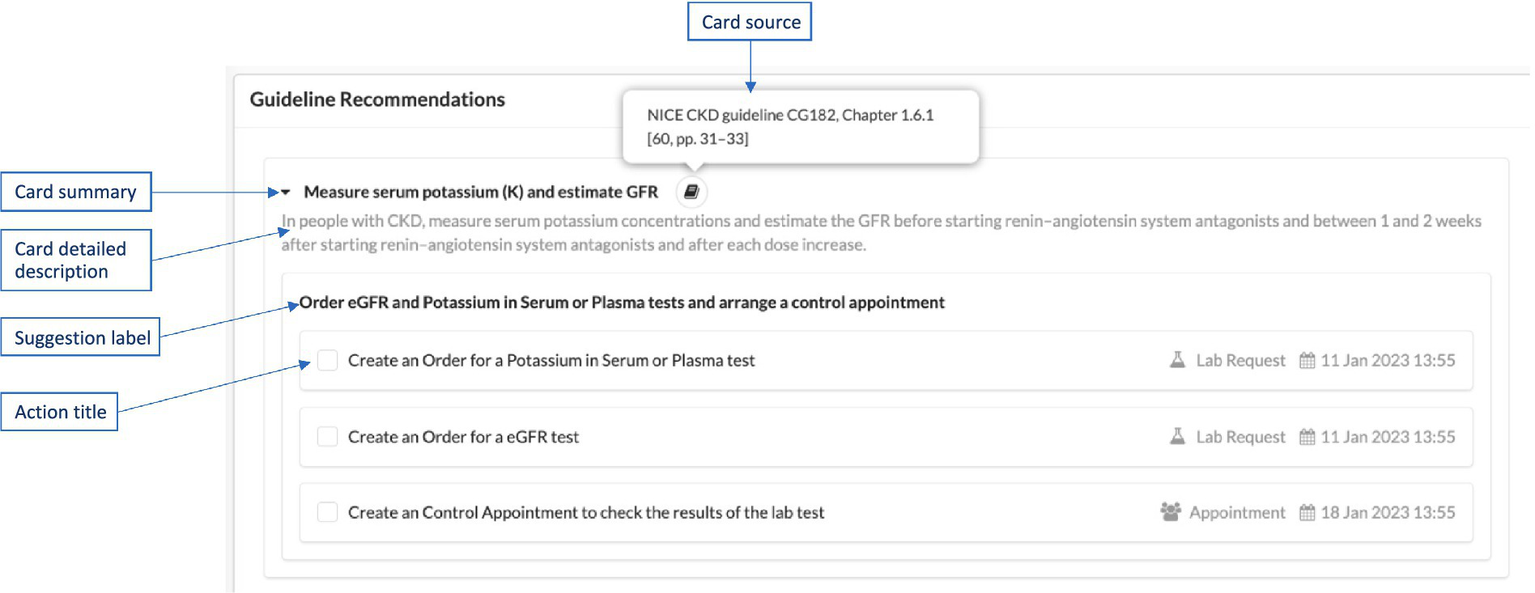Image resolution: width=1535 pixels, height=593 pixels.
Task: Click the 'Order eGFR and Potassium' suggestion label
Action: click(622, 302)
